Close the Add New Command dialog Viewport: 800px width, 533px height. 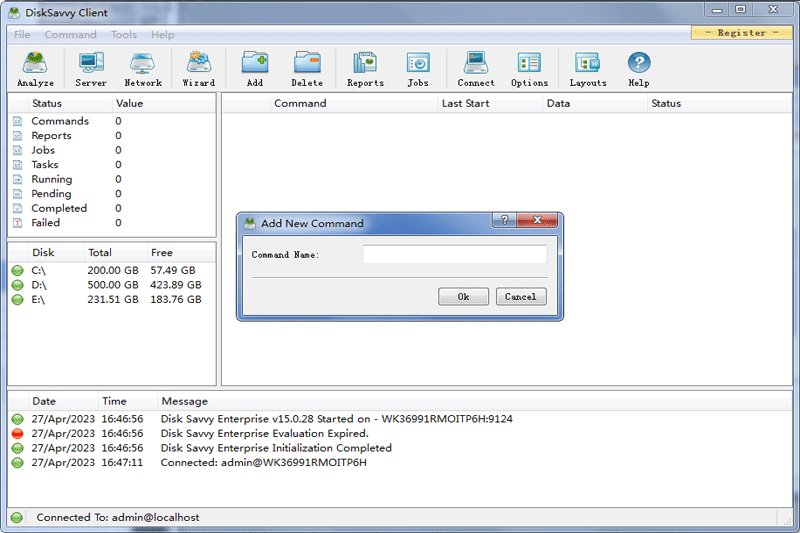pos(537,220)
